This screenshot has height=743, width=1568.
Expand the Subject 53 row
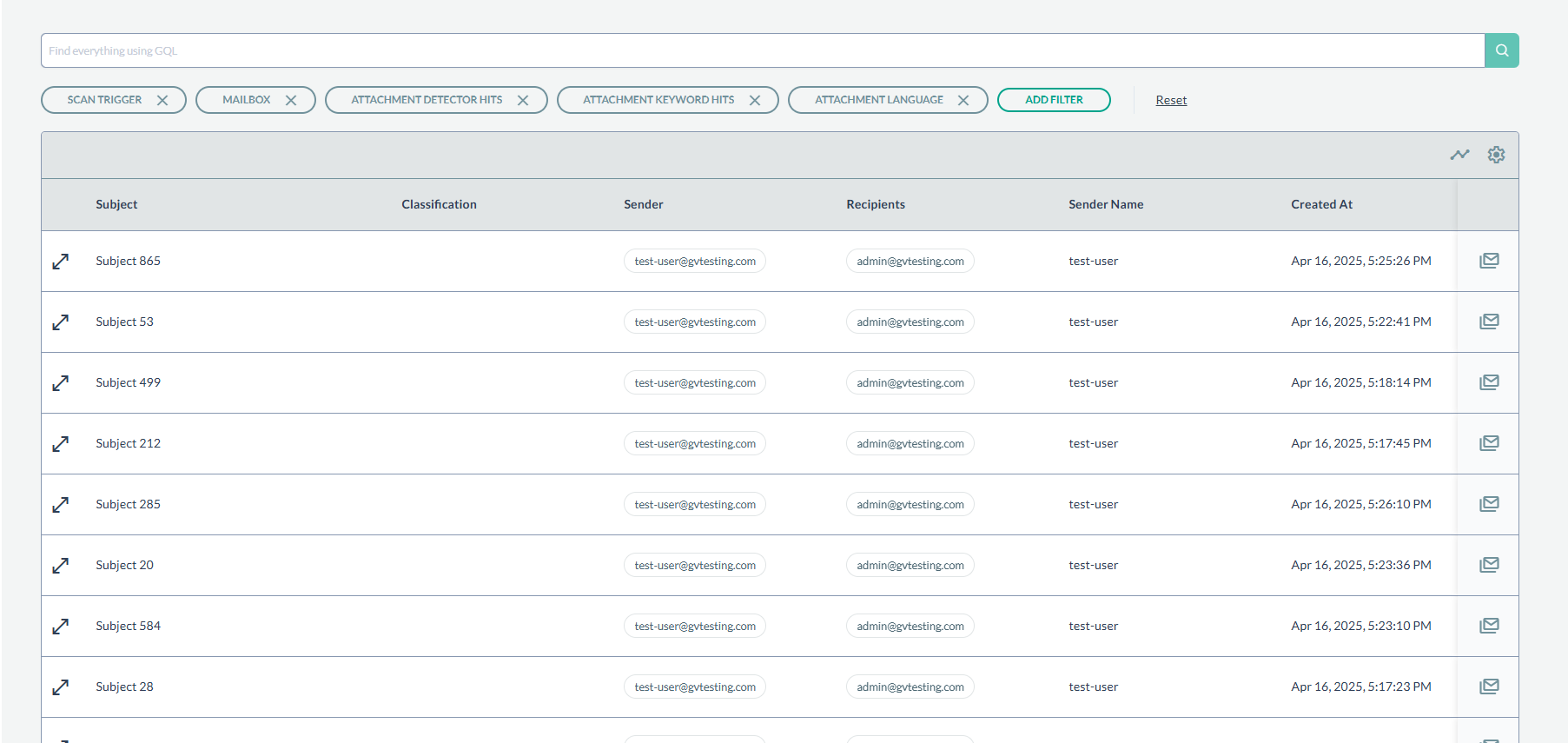pos(61,322)
